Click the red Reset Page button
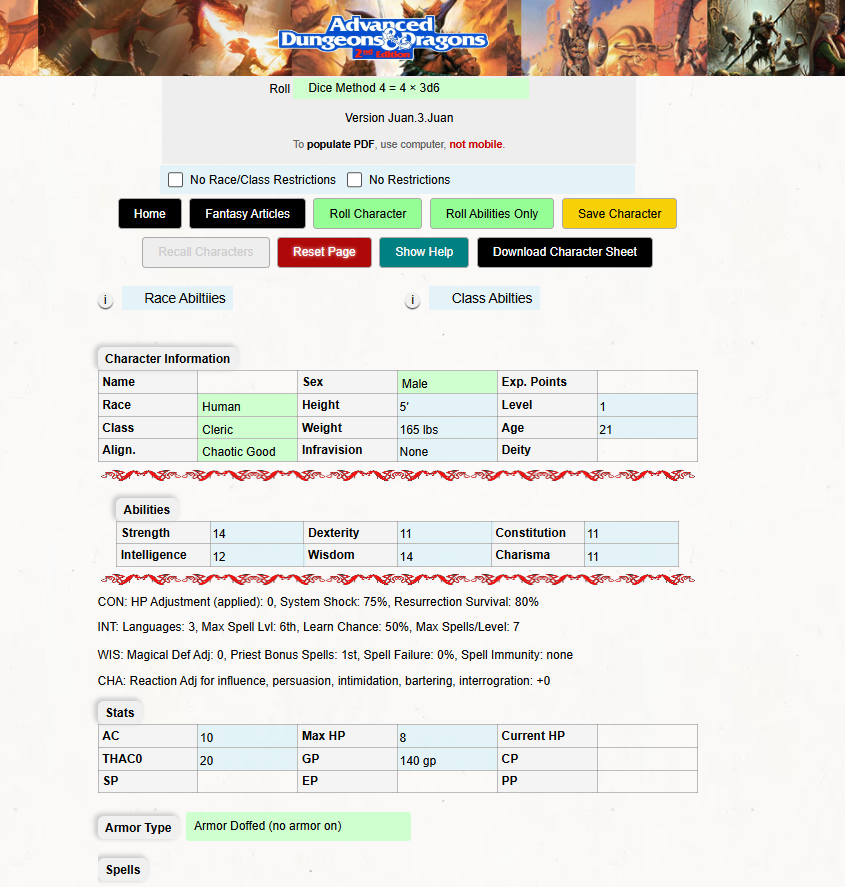This screenshot has width=845, height=887. point(324,252)
